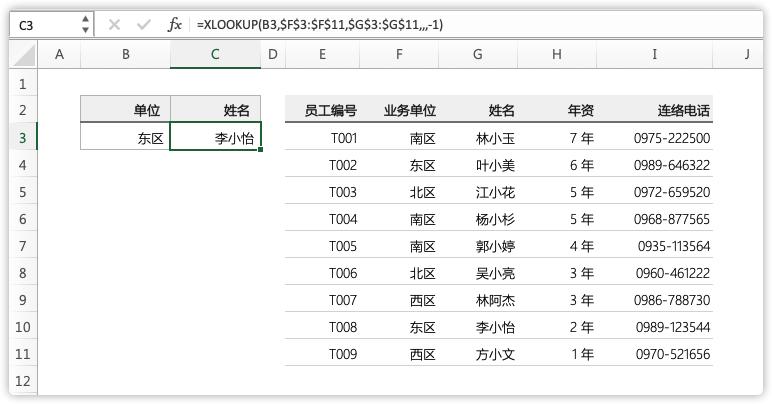Click name cell 江小花
772x404 pixels.
click(x=478, y=191)
